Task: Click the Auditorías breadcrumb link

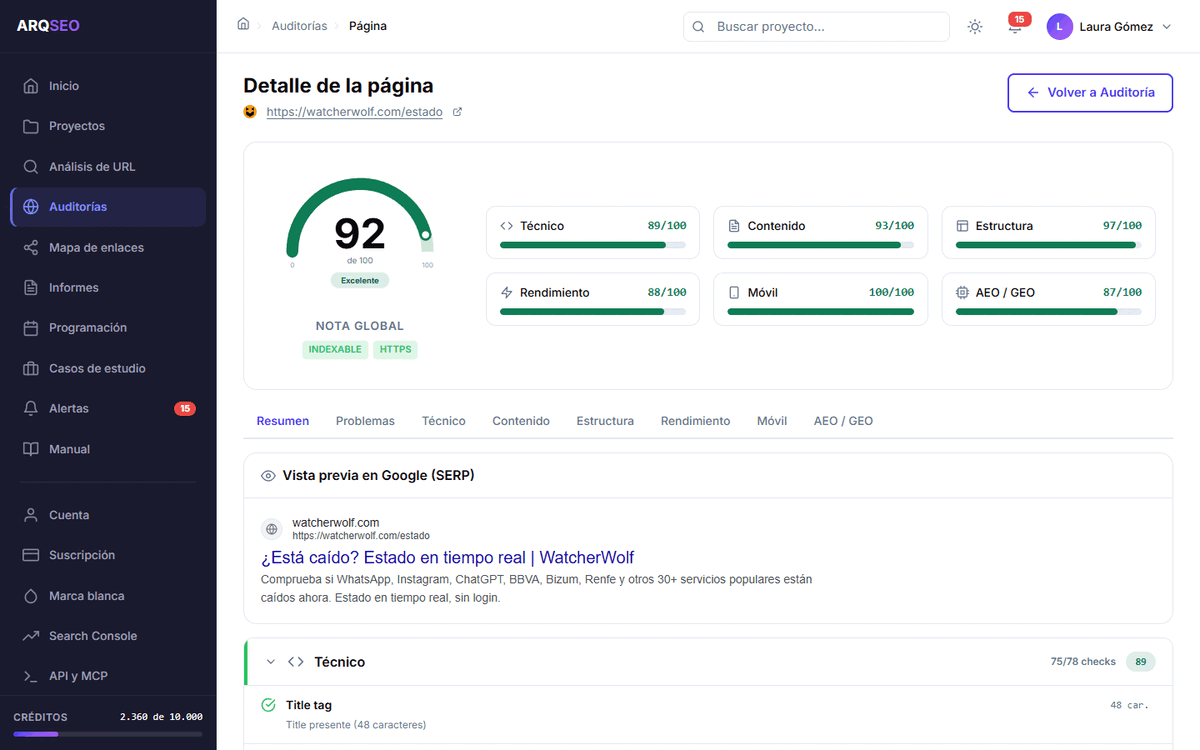Action: tap(299, 26)
